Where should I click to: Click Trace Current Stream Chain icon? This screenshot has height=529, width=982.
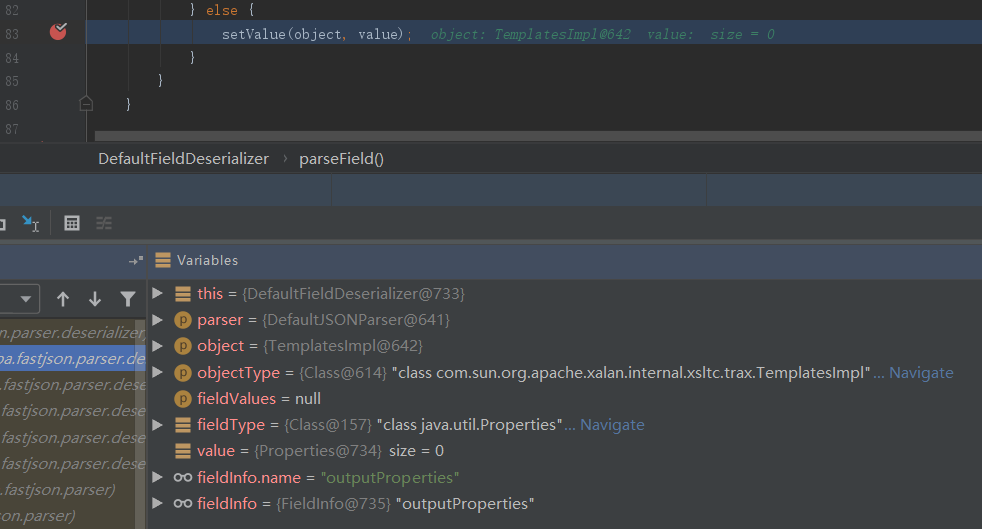tap(103, 223)
